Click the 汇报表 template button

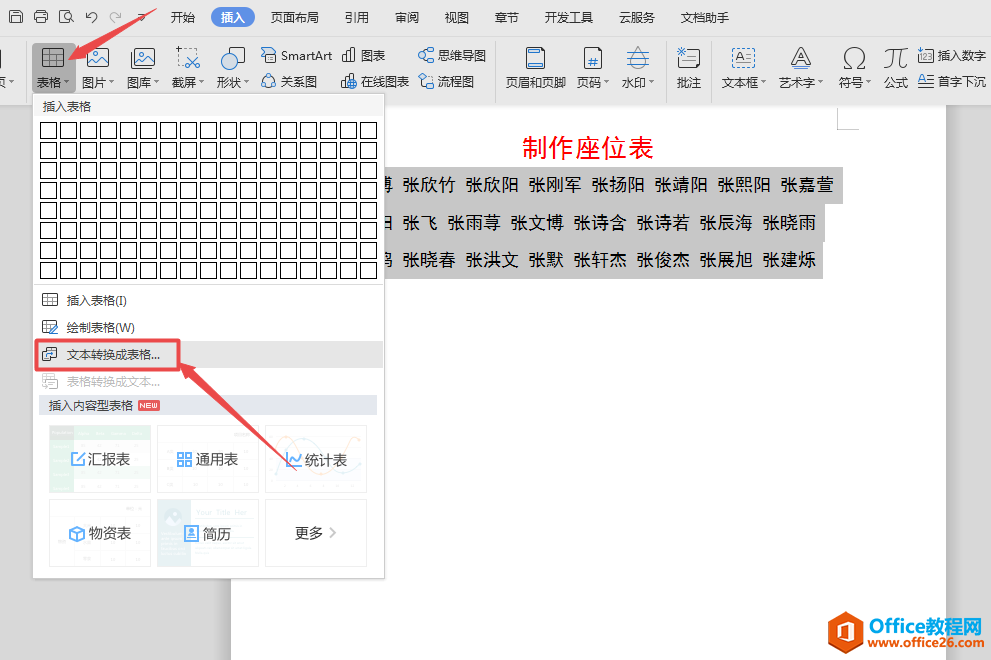(100, 459)
